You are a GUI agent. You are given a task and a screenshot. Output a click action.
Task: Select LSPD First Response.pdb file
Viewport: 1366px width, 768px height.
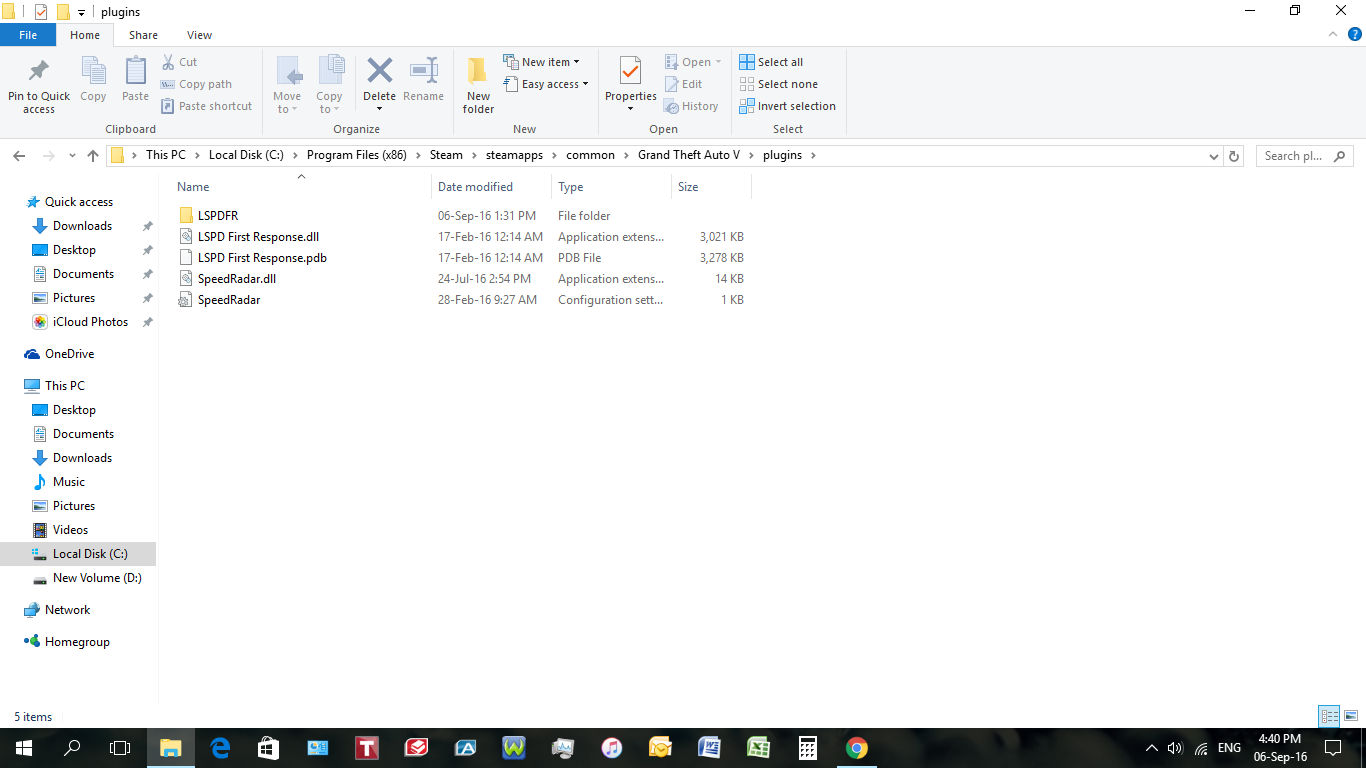[x=262, y=258]
